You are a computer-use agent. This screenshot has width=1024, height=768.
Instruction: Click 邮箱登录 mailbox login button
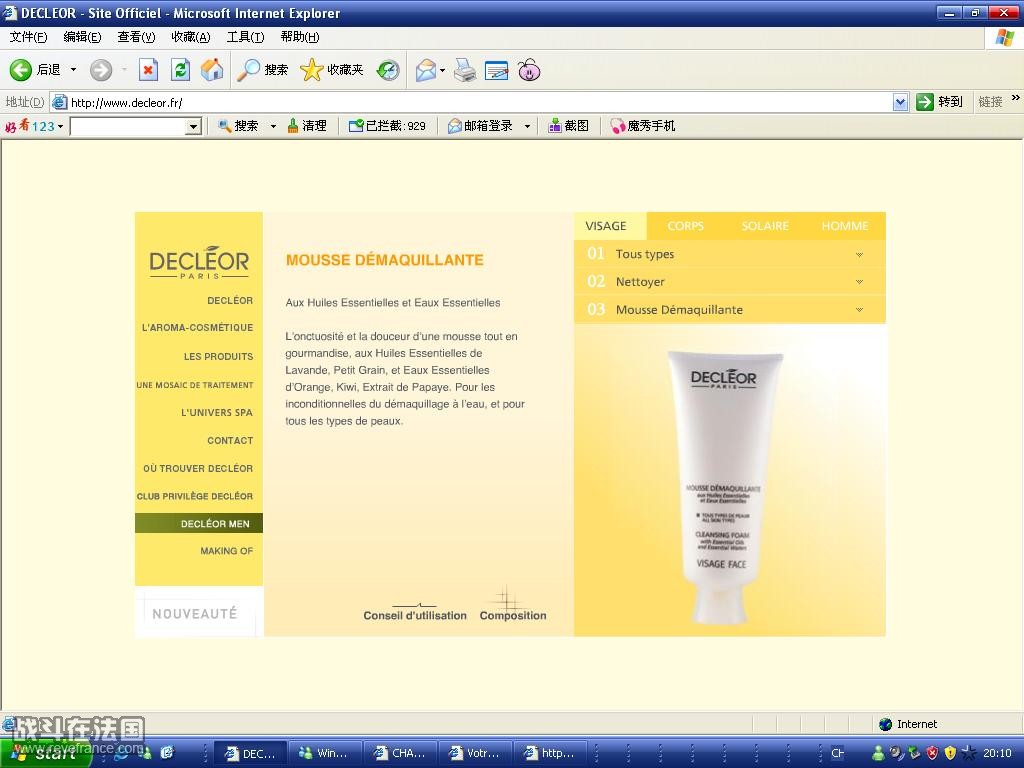click(x=480, y=126)
